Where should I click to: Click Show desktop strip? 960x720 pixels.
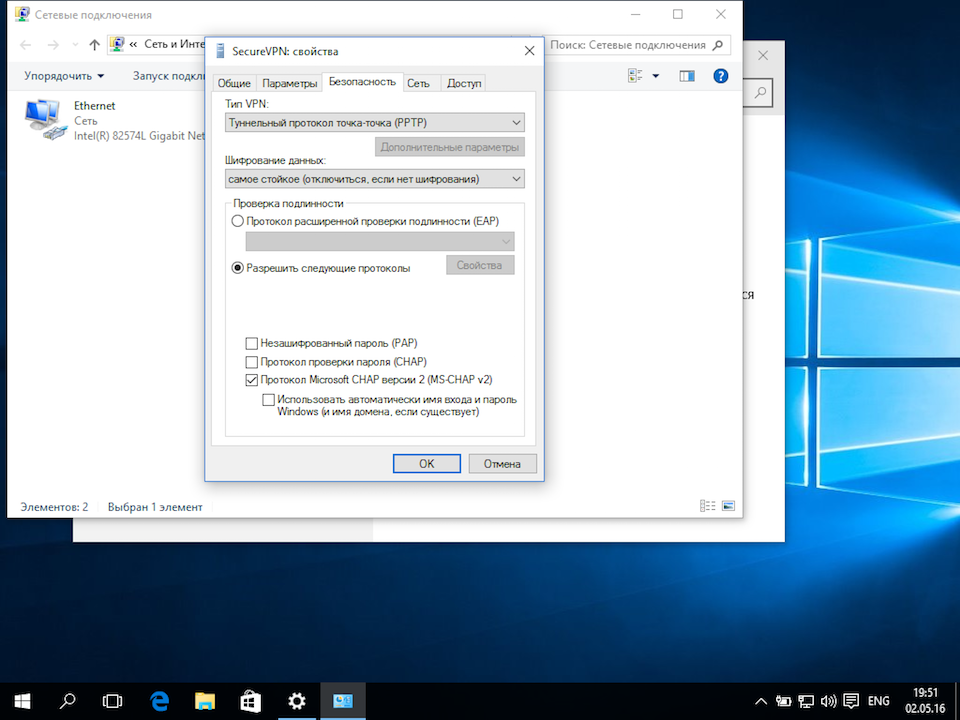tap(957, 702)
